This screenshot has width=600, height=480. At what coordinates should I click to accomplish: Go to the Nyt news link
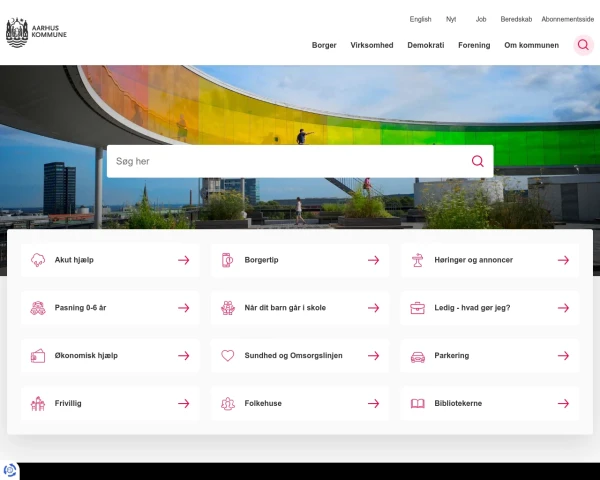click(451, 19)
